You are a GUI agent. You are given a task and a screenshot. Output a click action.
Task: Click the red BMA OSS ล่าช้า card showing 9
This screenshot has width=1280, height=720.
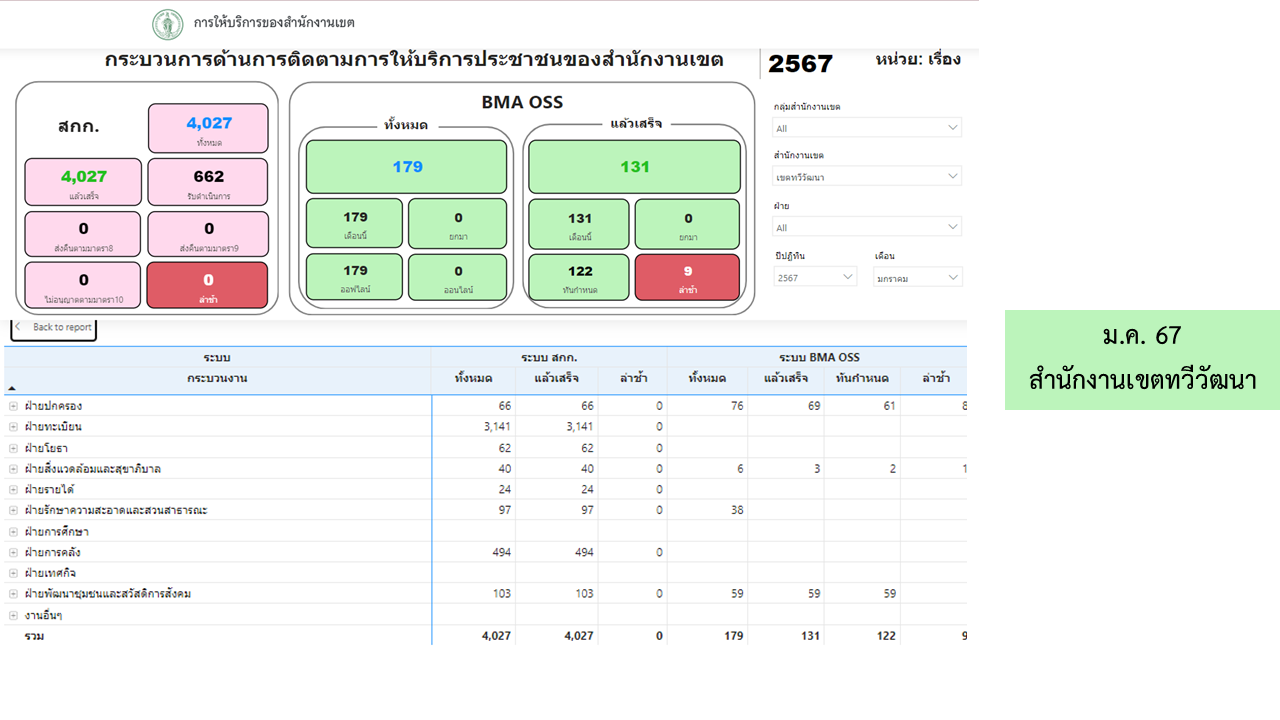coord(687,277)
